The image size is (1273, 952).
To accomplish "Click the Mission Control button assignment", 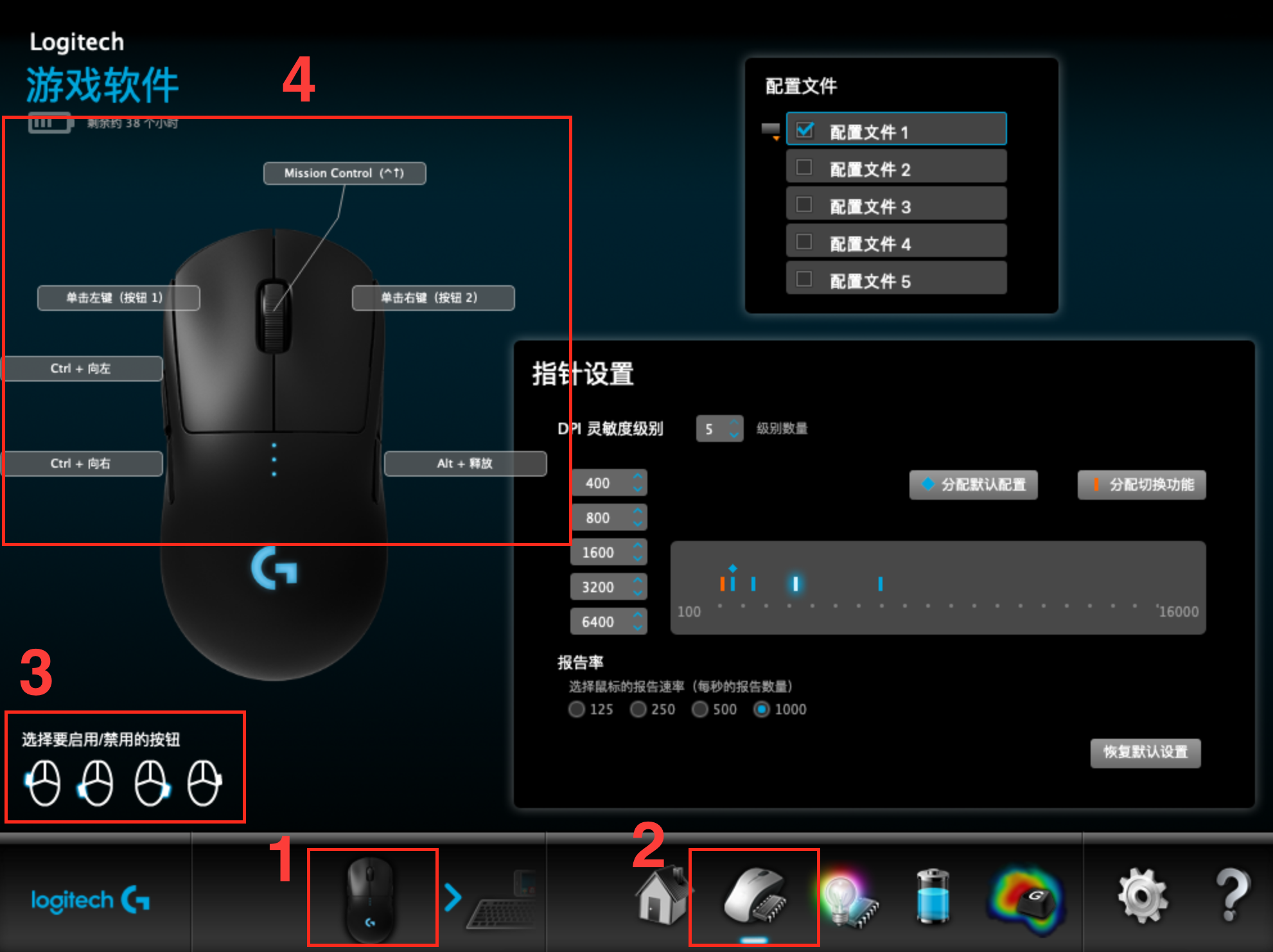I will pos(344,173).
